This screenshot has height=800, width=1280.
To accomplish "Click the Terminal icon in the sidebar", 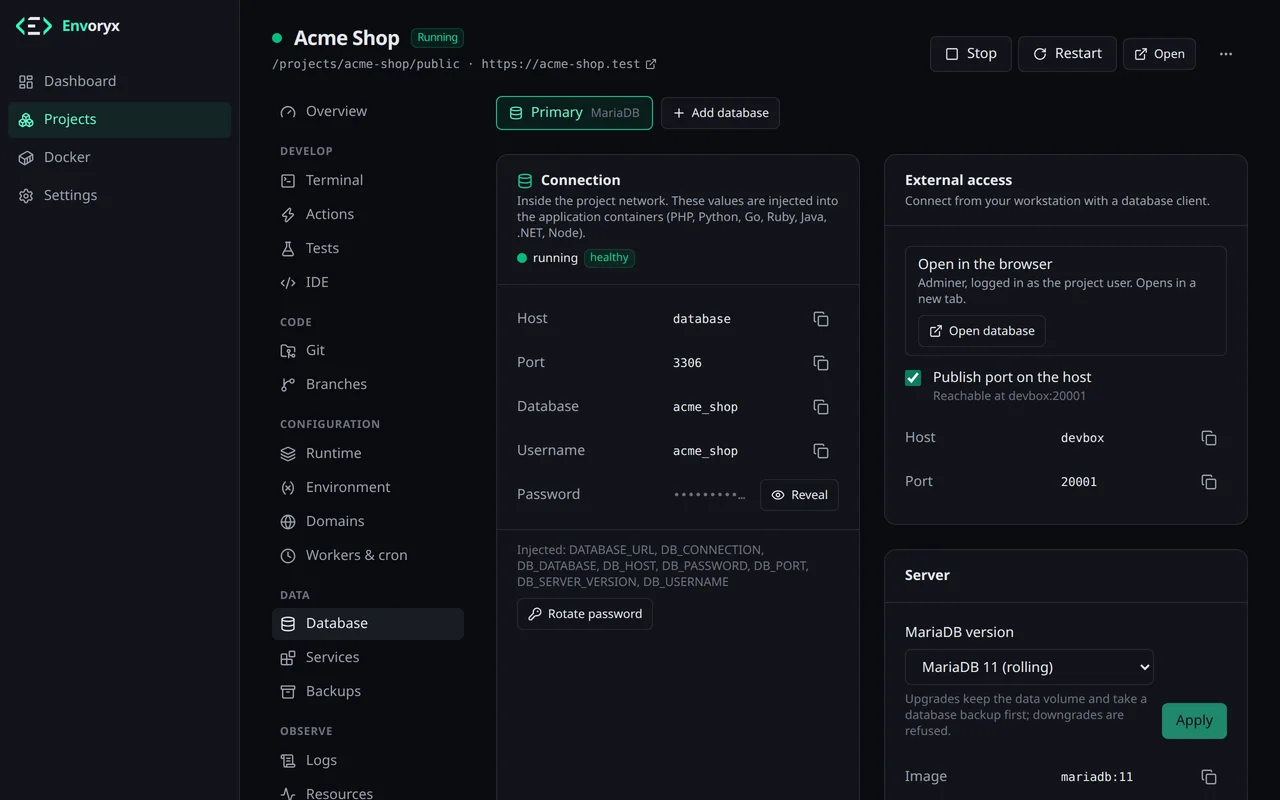I will (x=288, y=181).
